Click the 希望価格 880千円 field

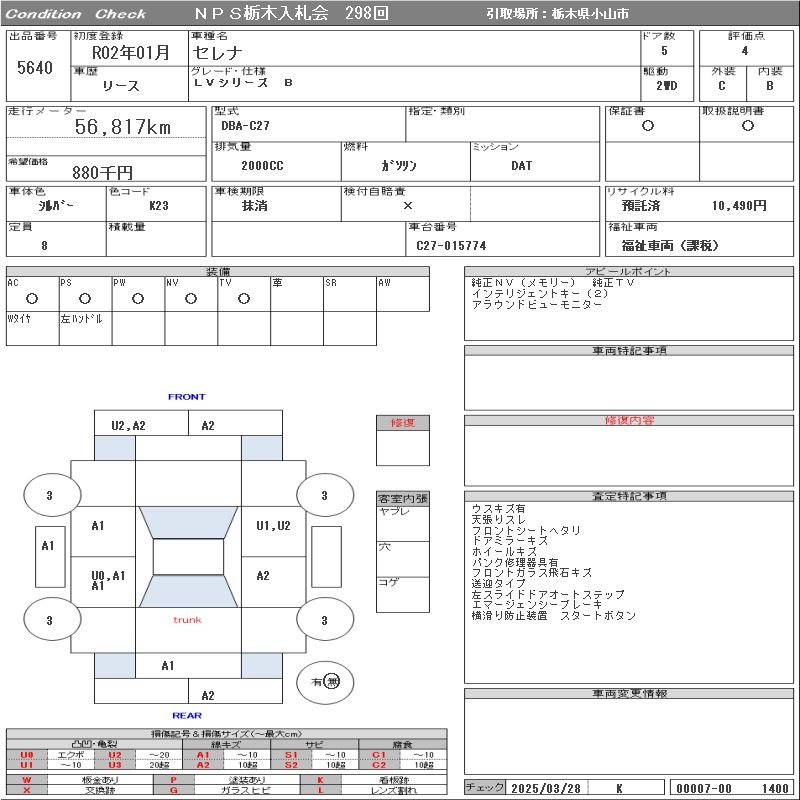coord(106,169)
